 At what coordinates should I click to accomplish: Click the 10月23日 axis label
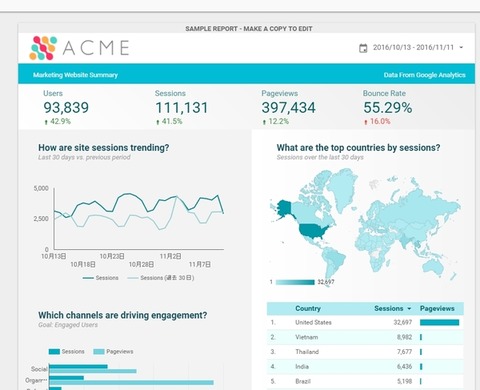[112, 256]
